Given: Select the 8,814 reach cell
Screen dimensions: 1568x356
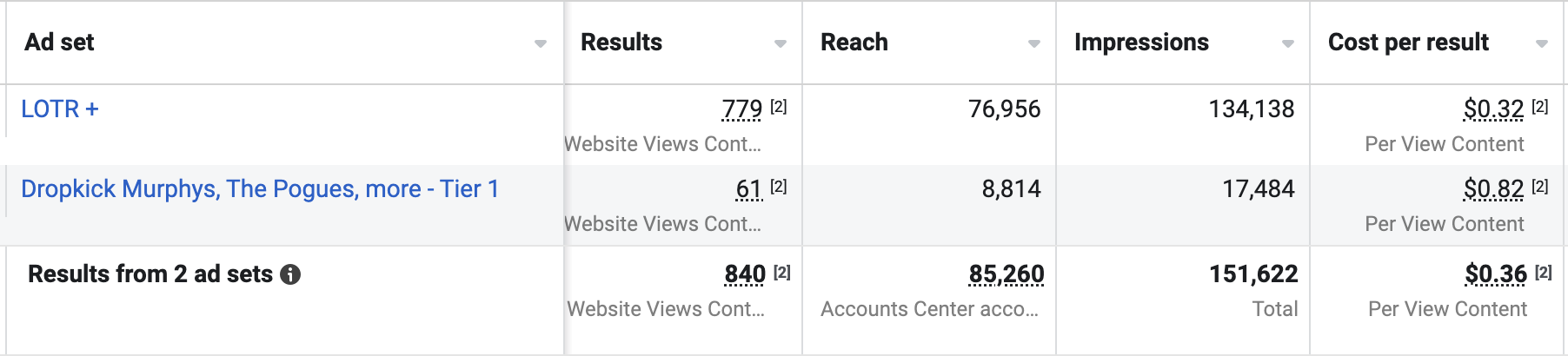Looking at the screenshot, I should point(1011,188).
